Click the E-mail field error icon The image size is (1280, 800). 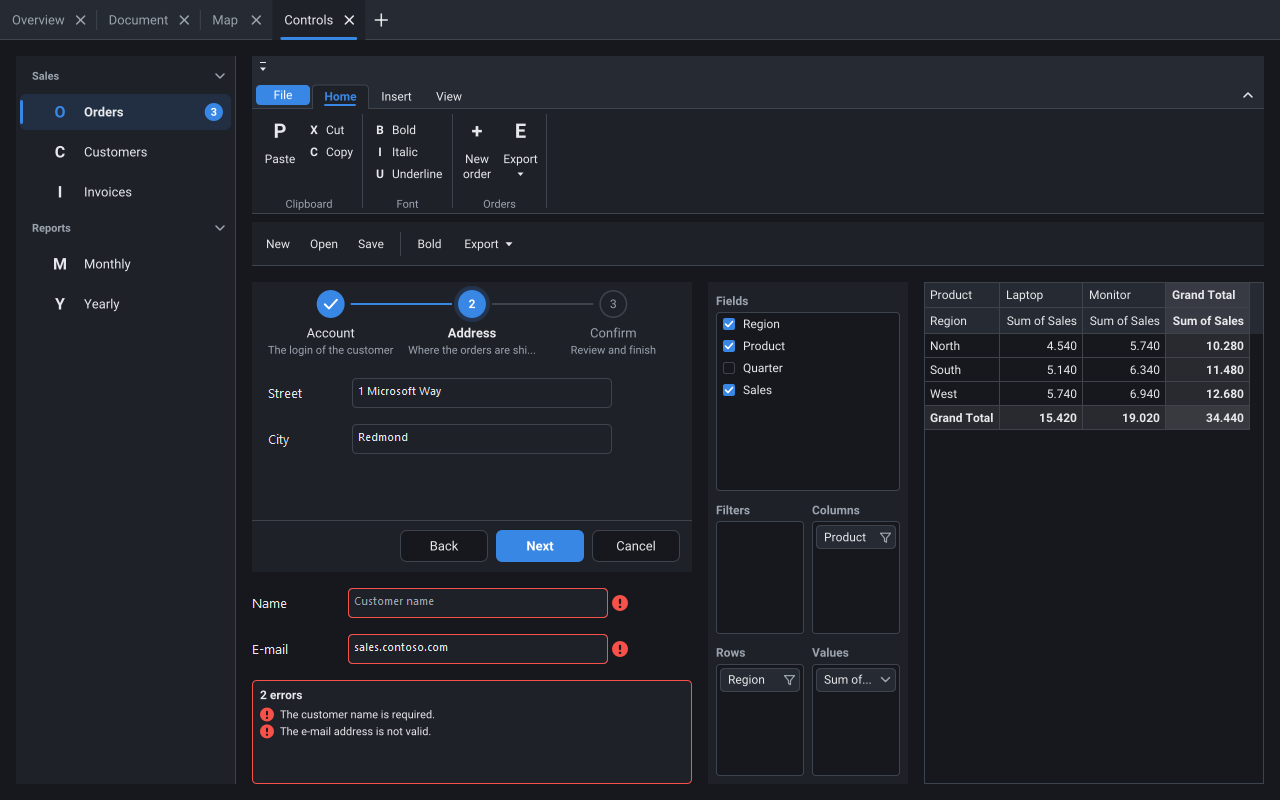(x=620, y=649)
